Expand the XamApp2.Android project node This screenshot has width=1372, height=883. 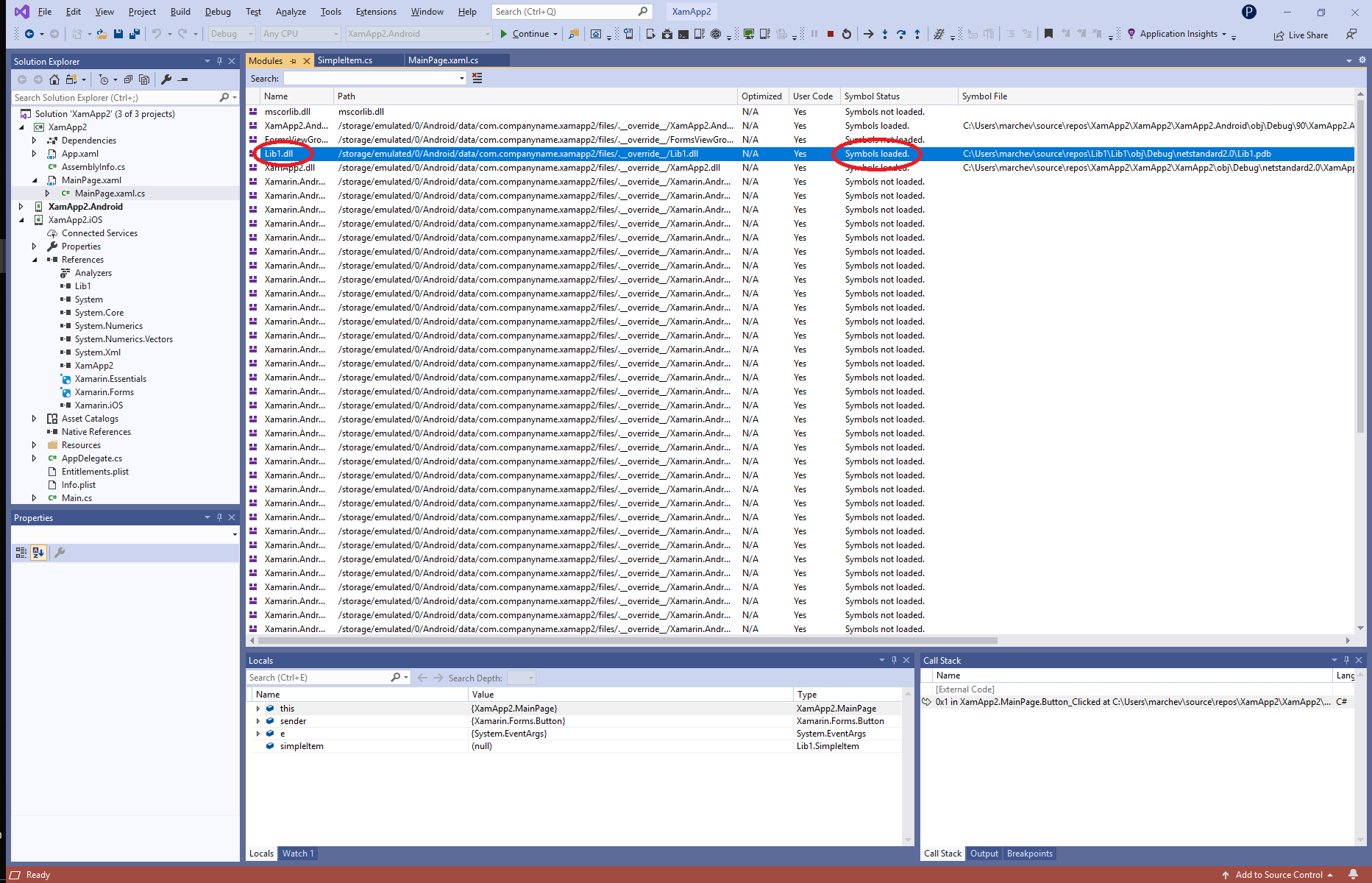click(x=21, y=207)
